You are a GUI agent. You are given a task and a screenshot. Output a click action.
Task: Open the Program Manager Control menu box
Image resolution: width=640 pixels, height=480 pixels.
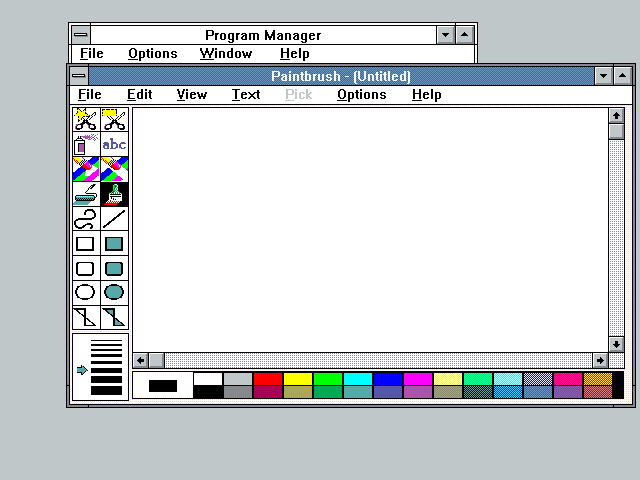point(81,35)
